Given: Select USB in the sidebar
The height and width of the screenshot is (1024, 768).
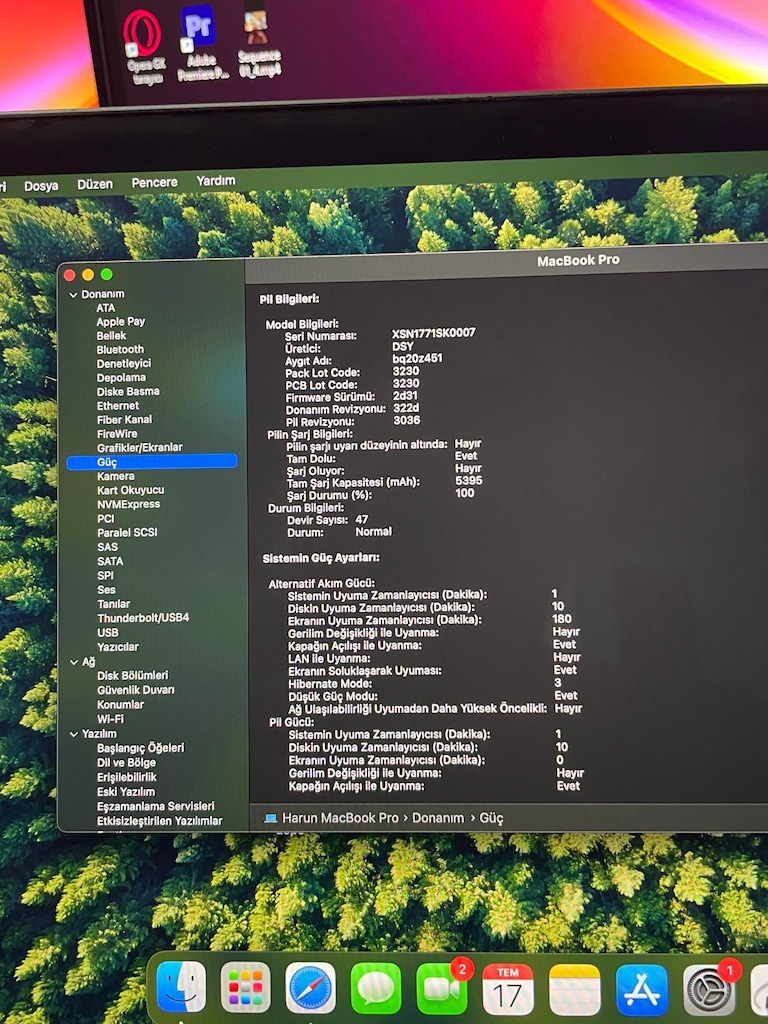Looking at the screenshot, I should (108, 632).
